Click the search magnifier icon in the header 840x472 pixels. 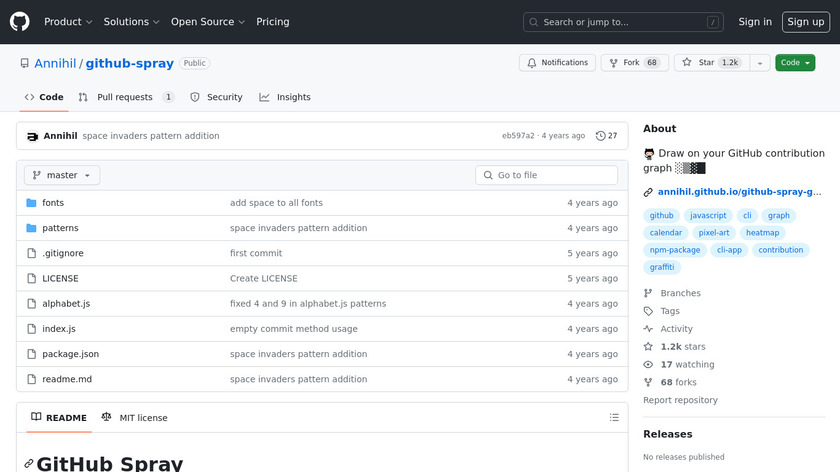tap(534, 22)
